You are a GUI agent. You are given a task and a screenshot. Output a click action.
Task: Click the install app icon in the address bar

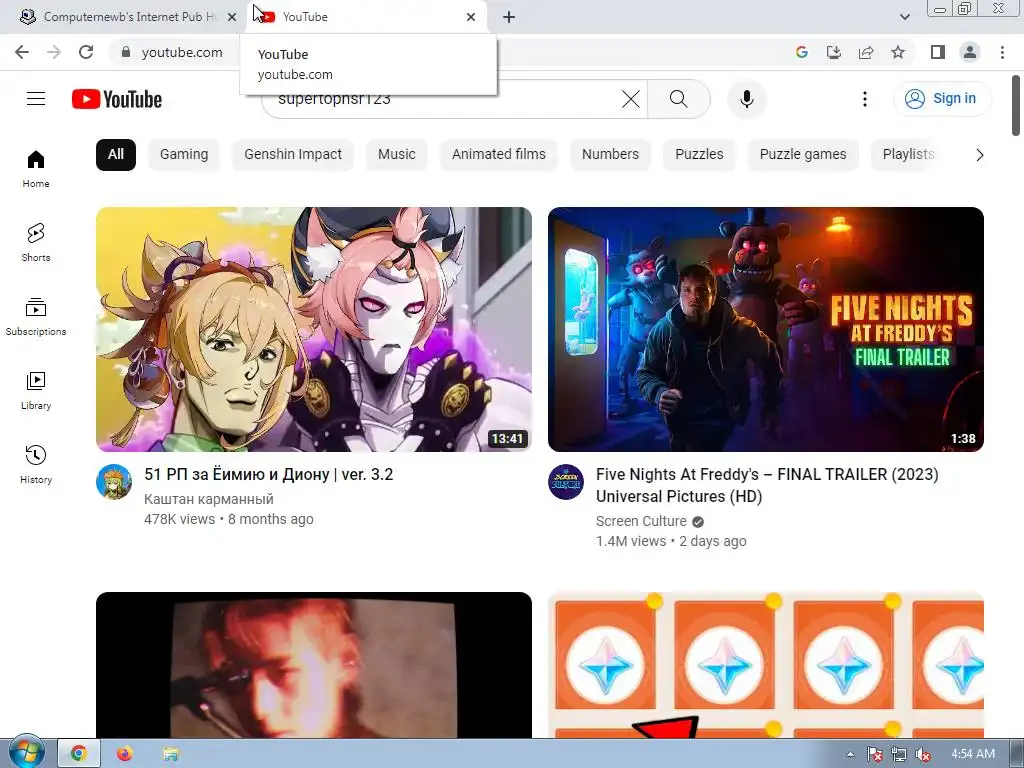[834, 52]
